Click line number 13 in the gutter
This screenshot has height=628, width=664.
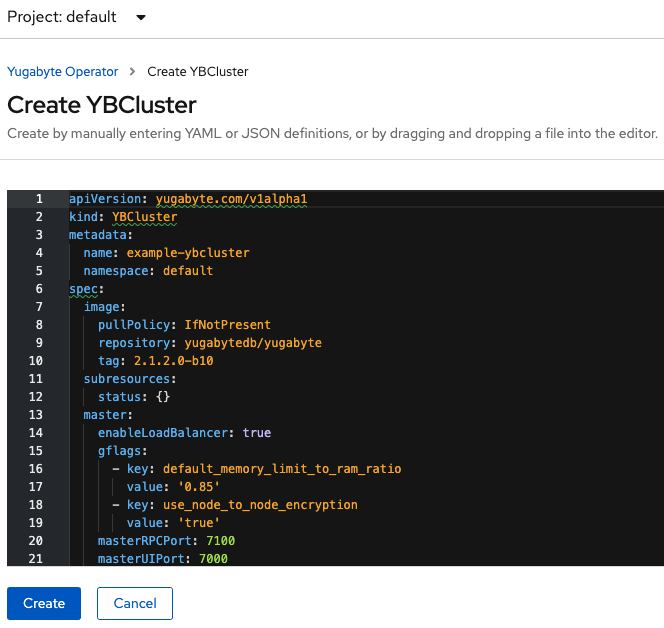[36, 415]
